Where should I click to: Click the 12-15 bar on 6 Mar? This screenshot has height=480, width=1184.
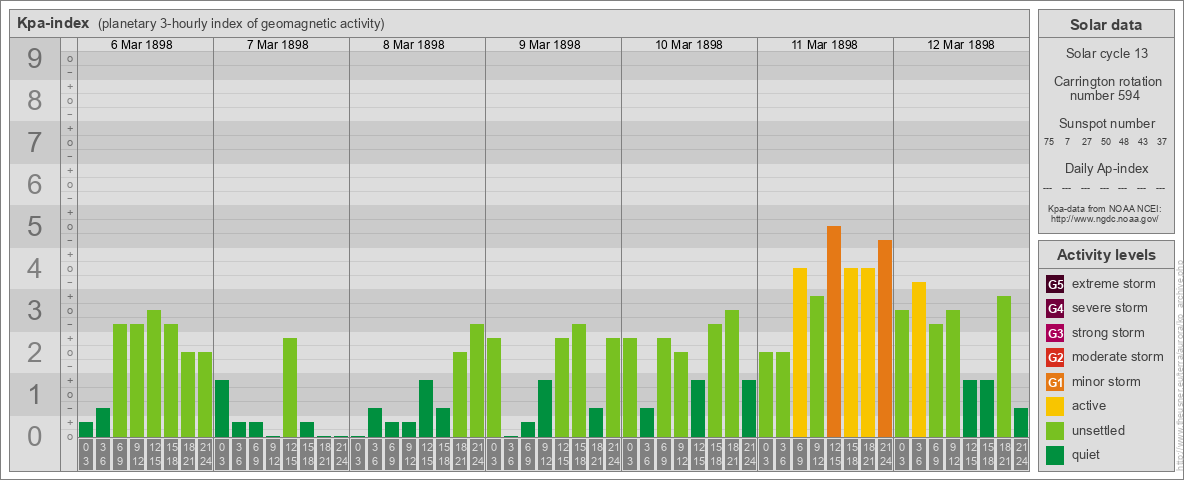(154, 374)
